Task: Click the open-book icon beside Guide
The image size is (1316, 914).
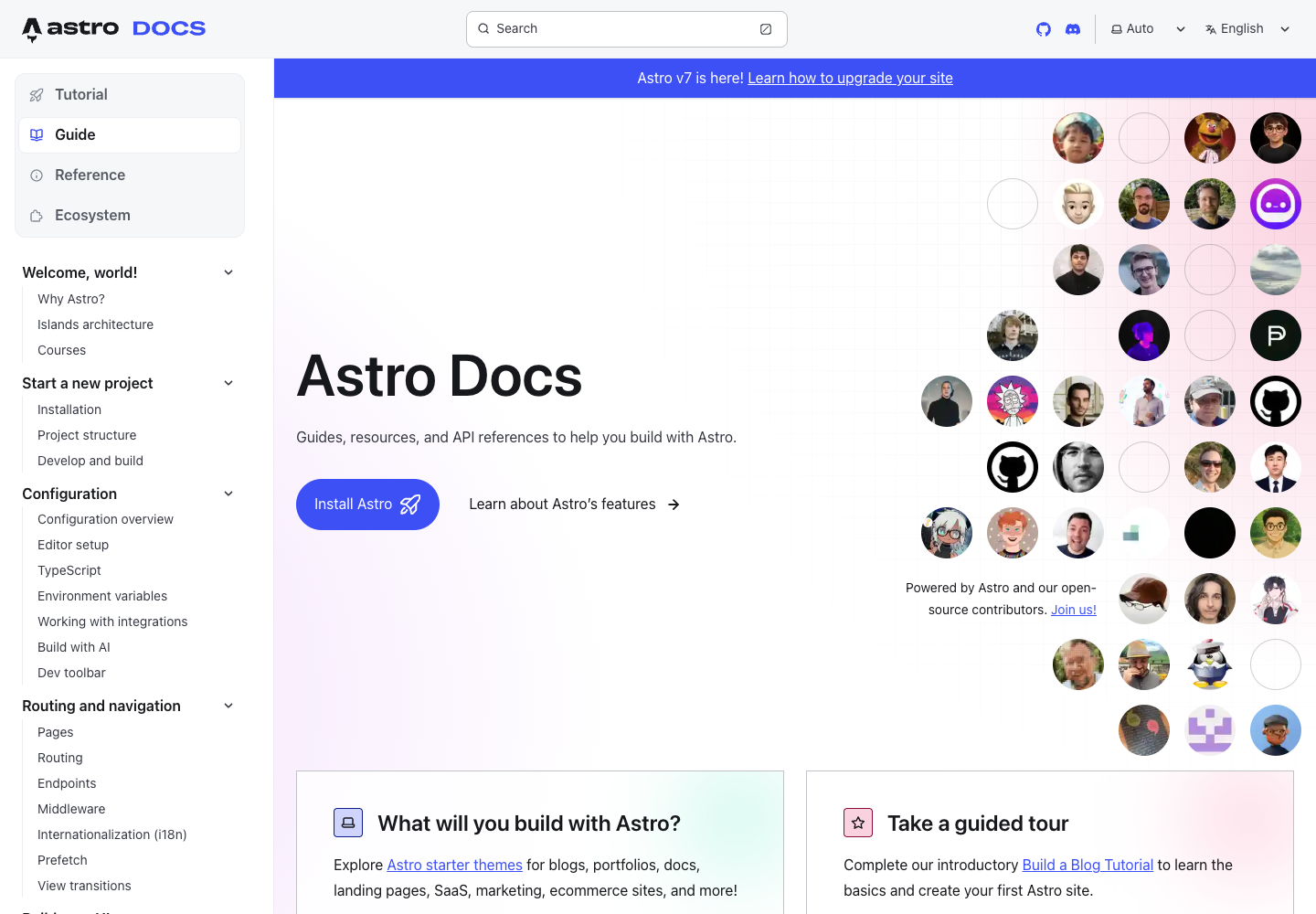Action: pos(37,135)
